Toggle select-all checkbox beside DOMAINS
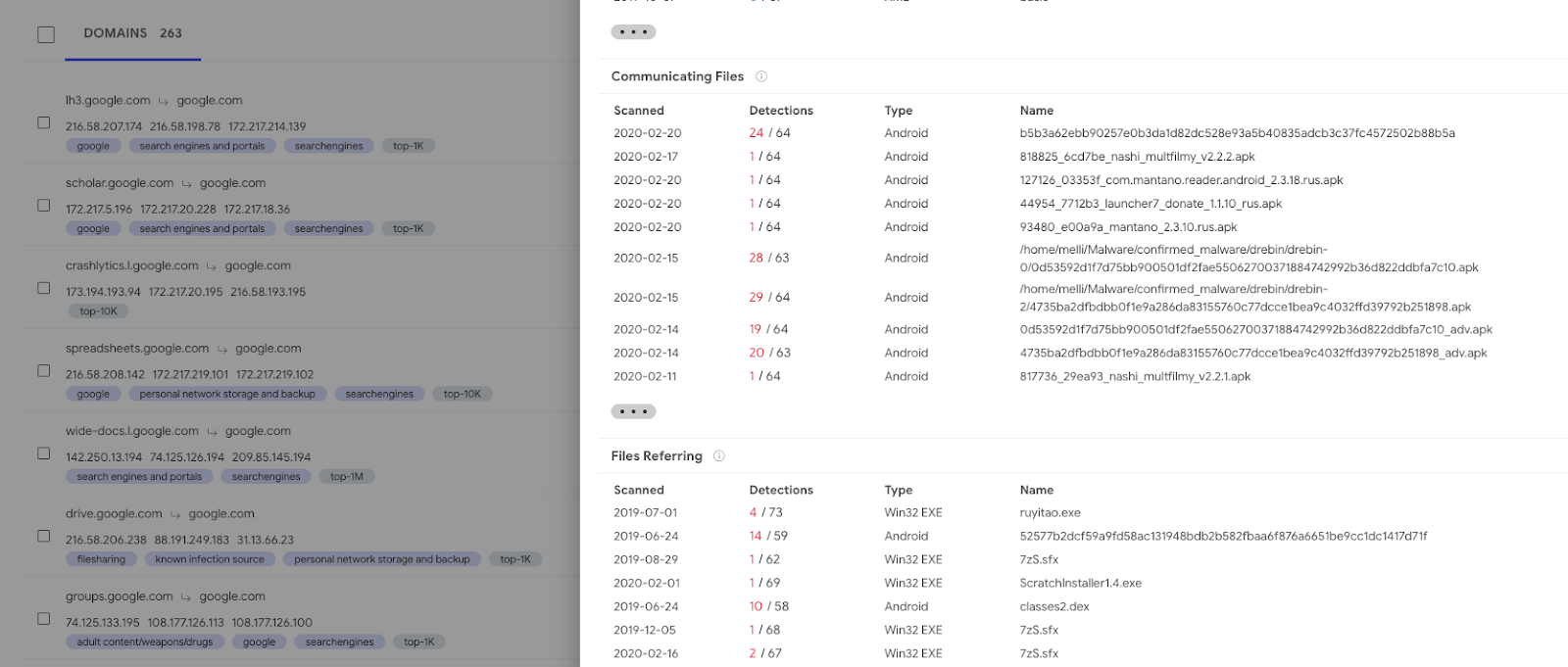The image size is (1568, 667). pyautogui.click(x=46, y=34)
